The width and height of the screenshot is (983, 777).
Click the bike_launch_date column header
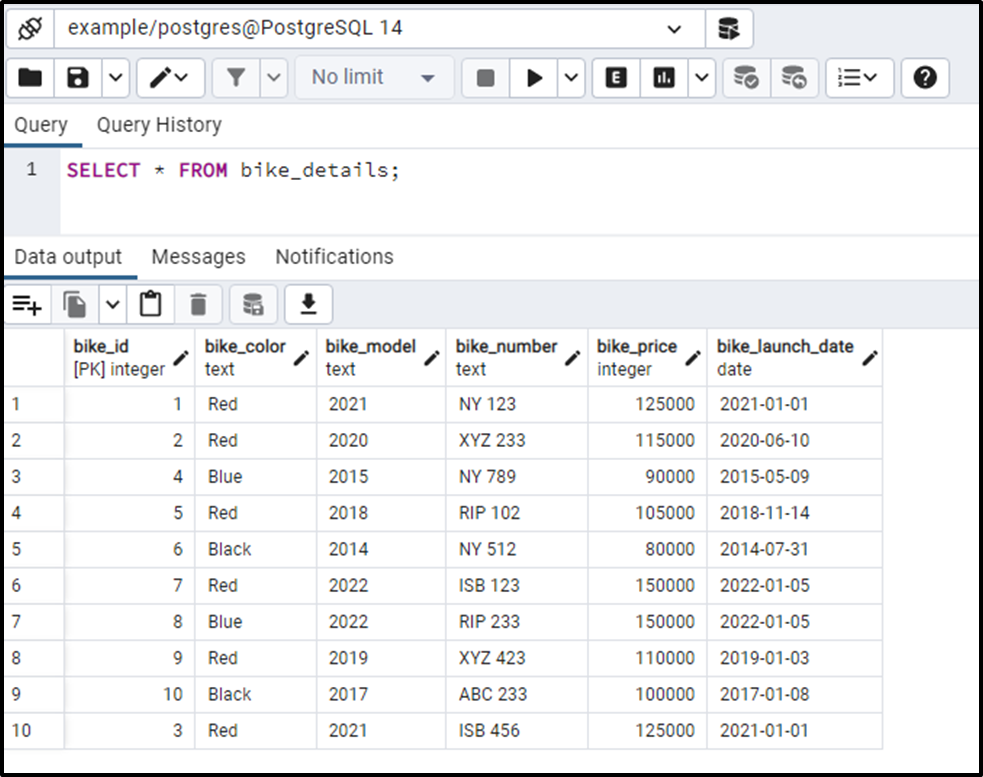(794, 357)
